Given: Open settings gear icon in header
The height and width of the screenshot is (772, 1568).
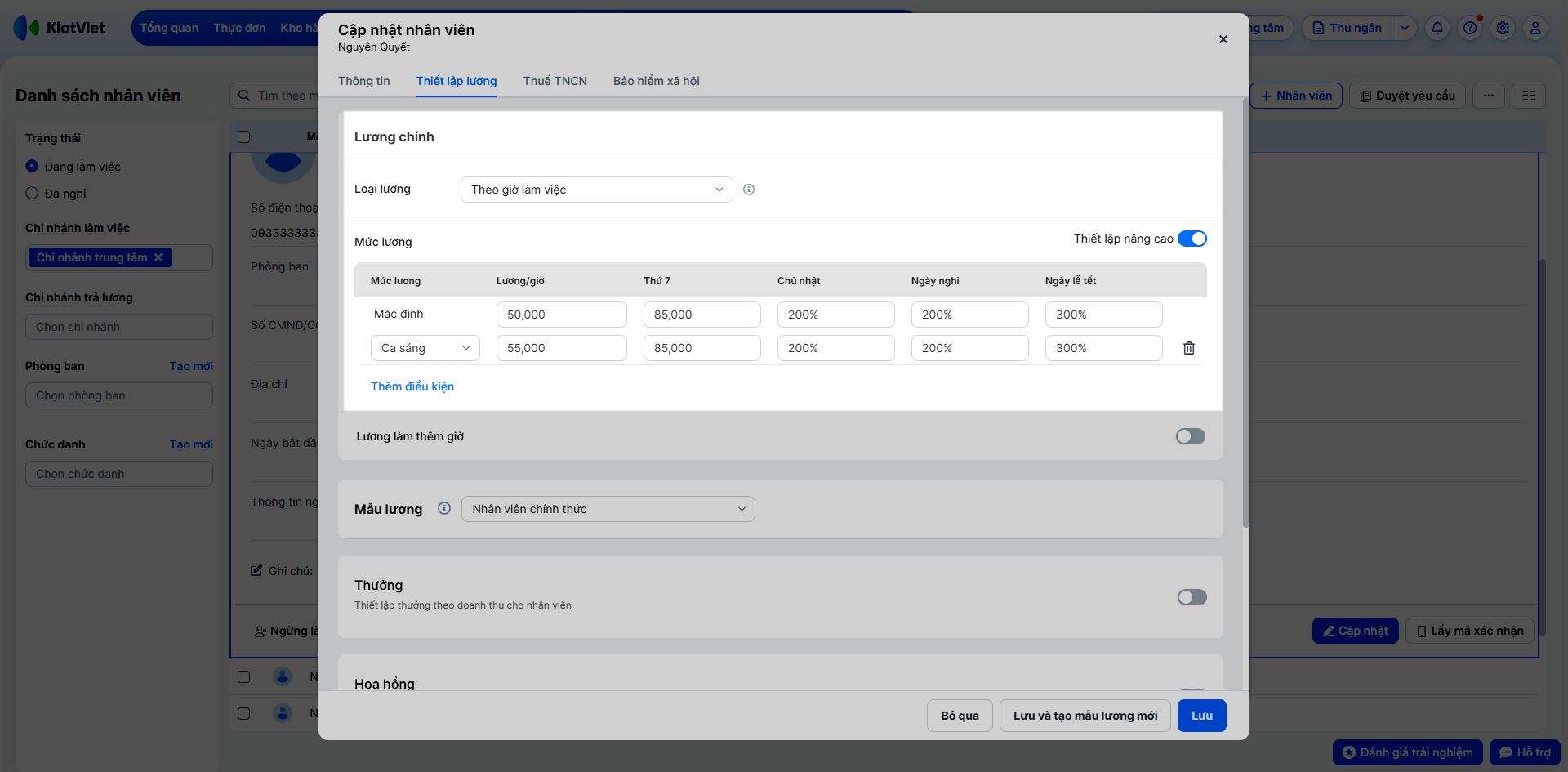Looking at the screenshot, I should 1503,28.
